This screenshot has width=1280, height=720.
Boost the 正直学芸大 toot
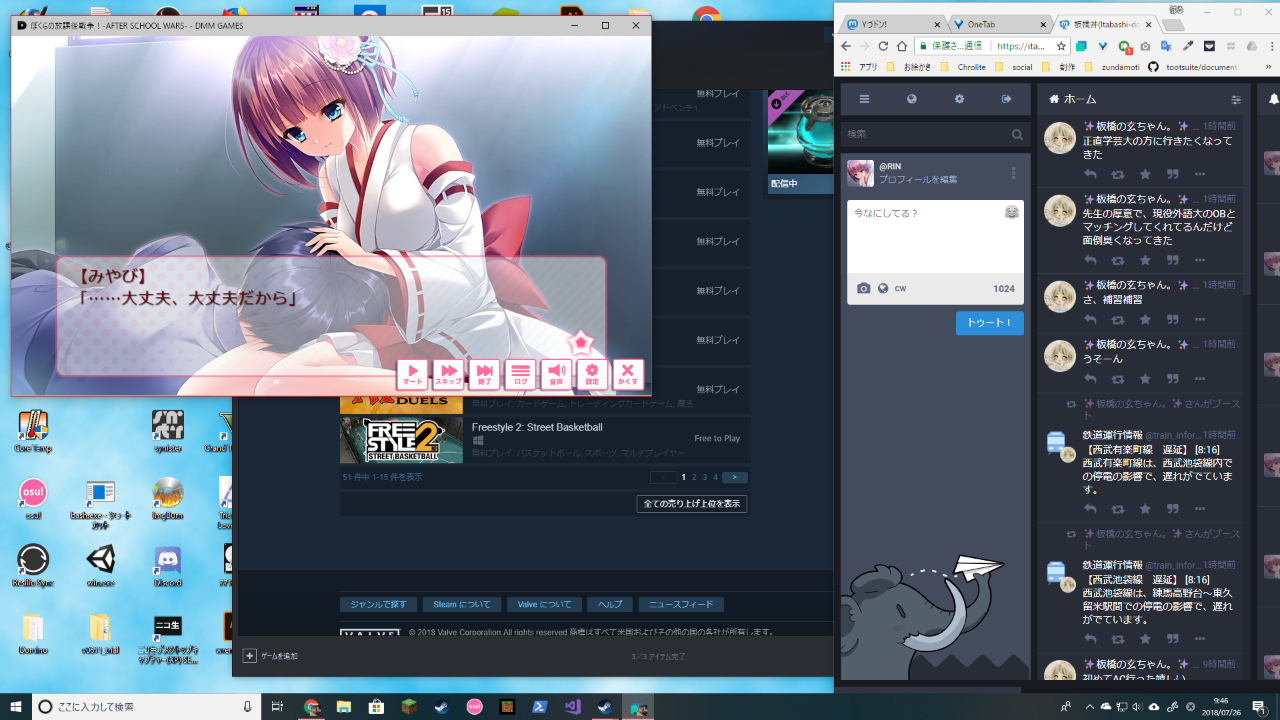pyautogui.click(x=1117, y=175)
